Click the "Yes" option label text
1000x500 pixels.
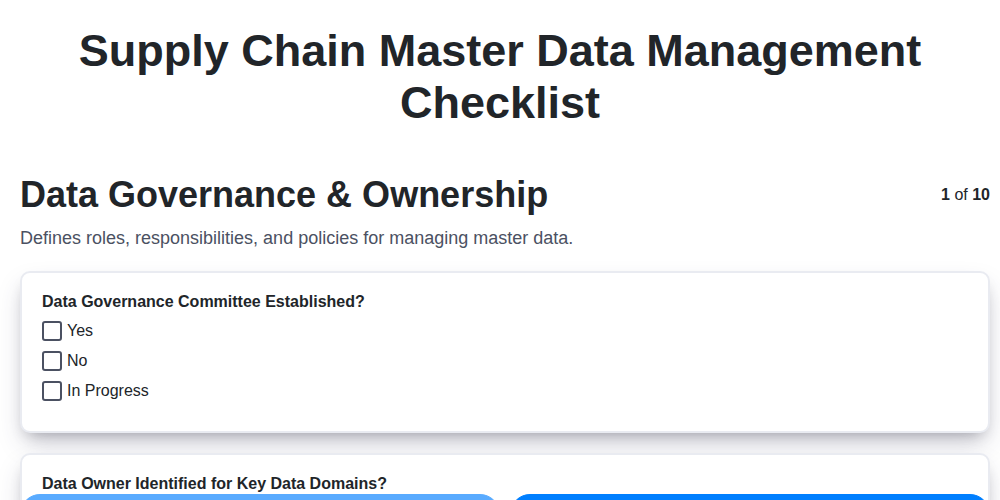[80, 331]
